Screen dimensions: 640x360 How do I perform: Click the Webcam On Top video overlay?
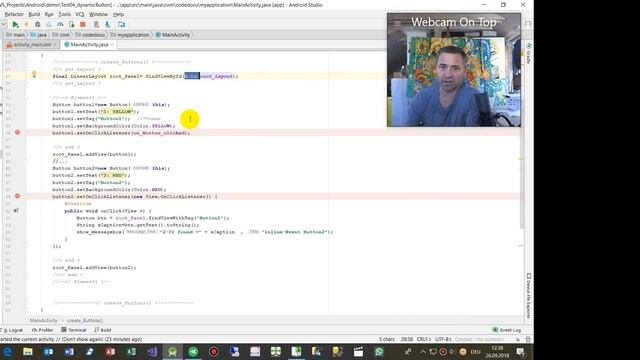click(454, 70)
